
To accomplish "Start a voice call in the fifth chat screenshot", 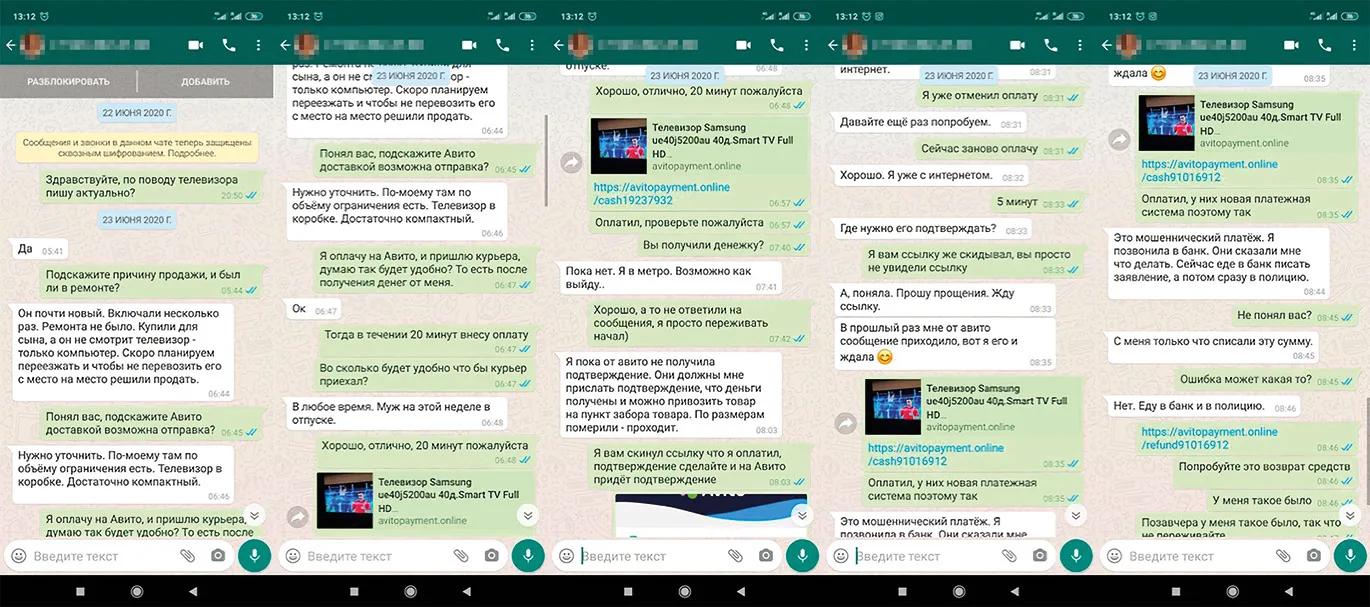I will (1325, 45).
